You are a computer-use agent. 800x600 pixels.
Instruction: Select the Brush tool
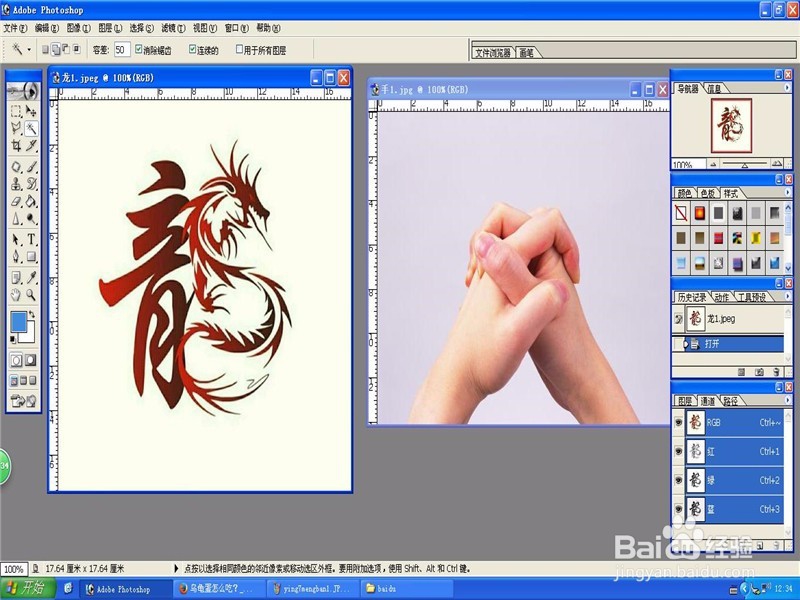31,167
